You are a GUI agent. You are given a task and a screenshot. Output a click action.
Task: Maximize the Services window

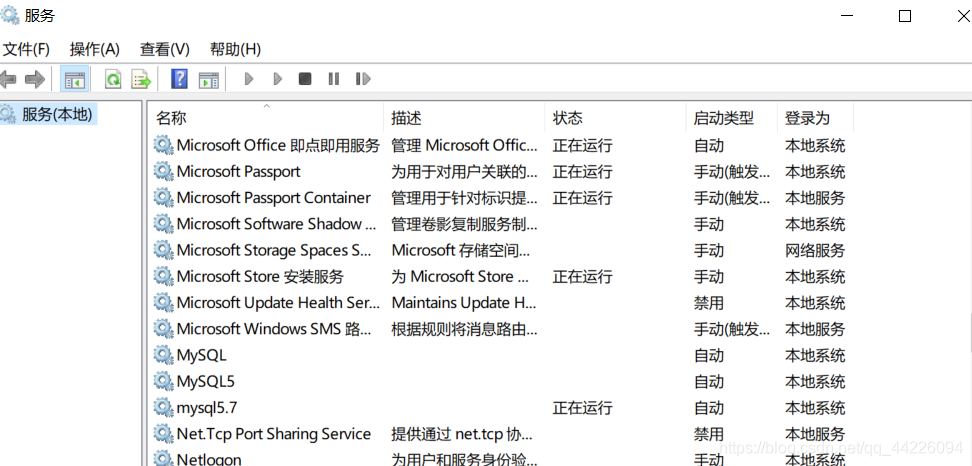(905, 16)
